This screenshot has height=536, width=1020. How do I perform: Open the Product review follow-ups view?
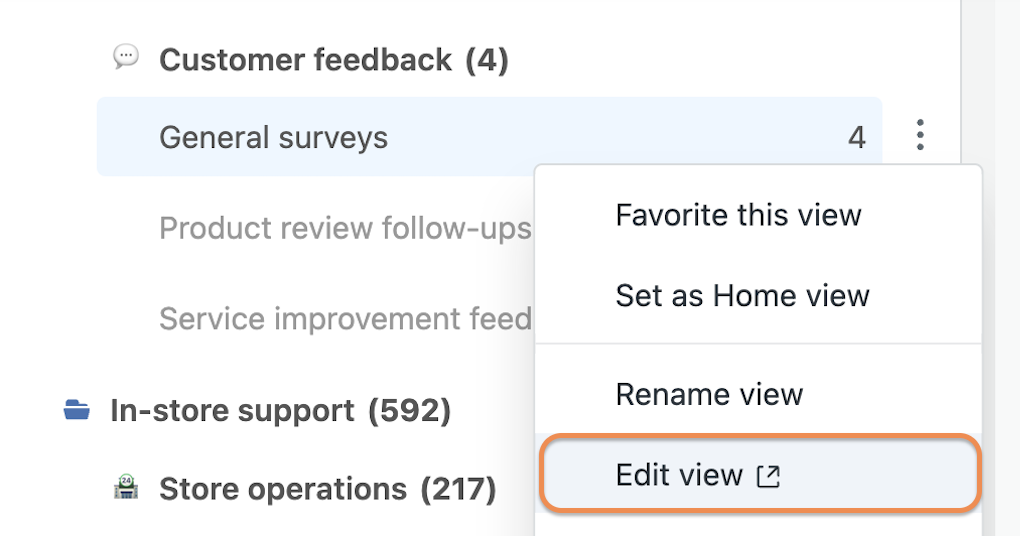click(x=345, y=228)
